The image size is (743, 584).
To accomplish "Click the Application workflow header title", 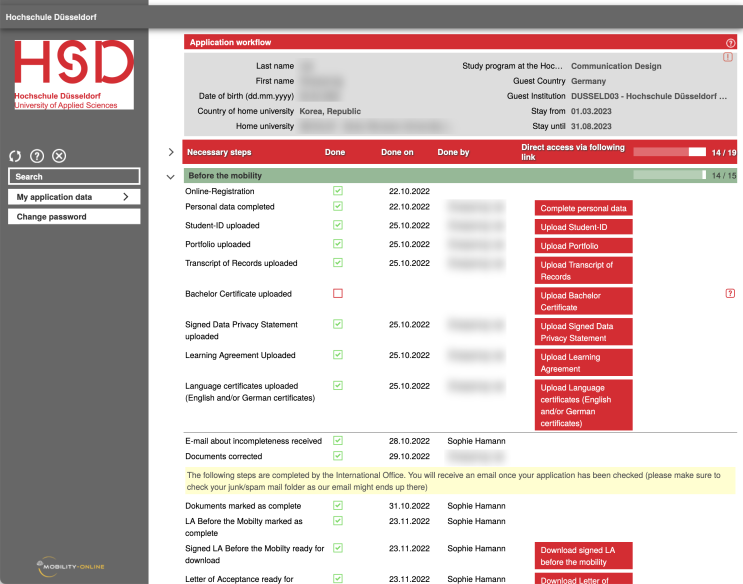I will click(x=230, y=42).
